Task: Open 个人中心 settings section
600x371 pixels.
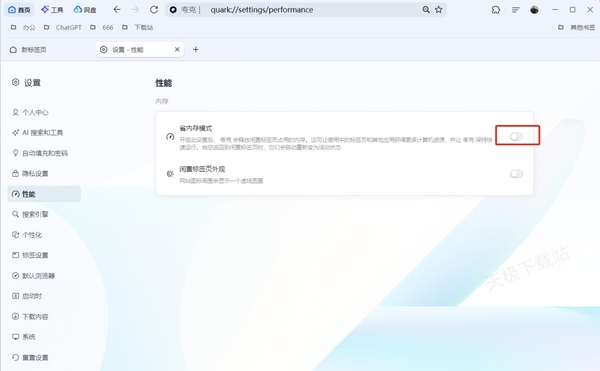Action: point(30,112)
